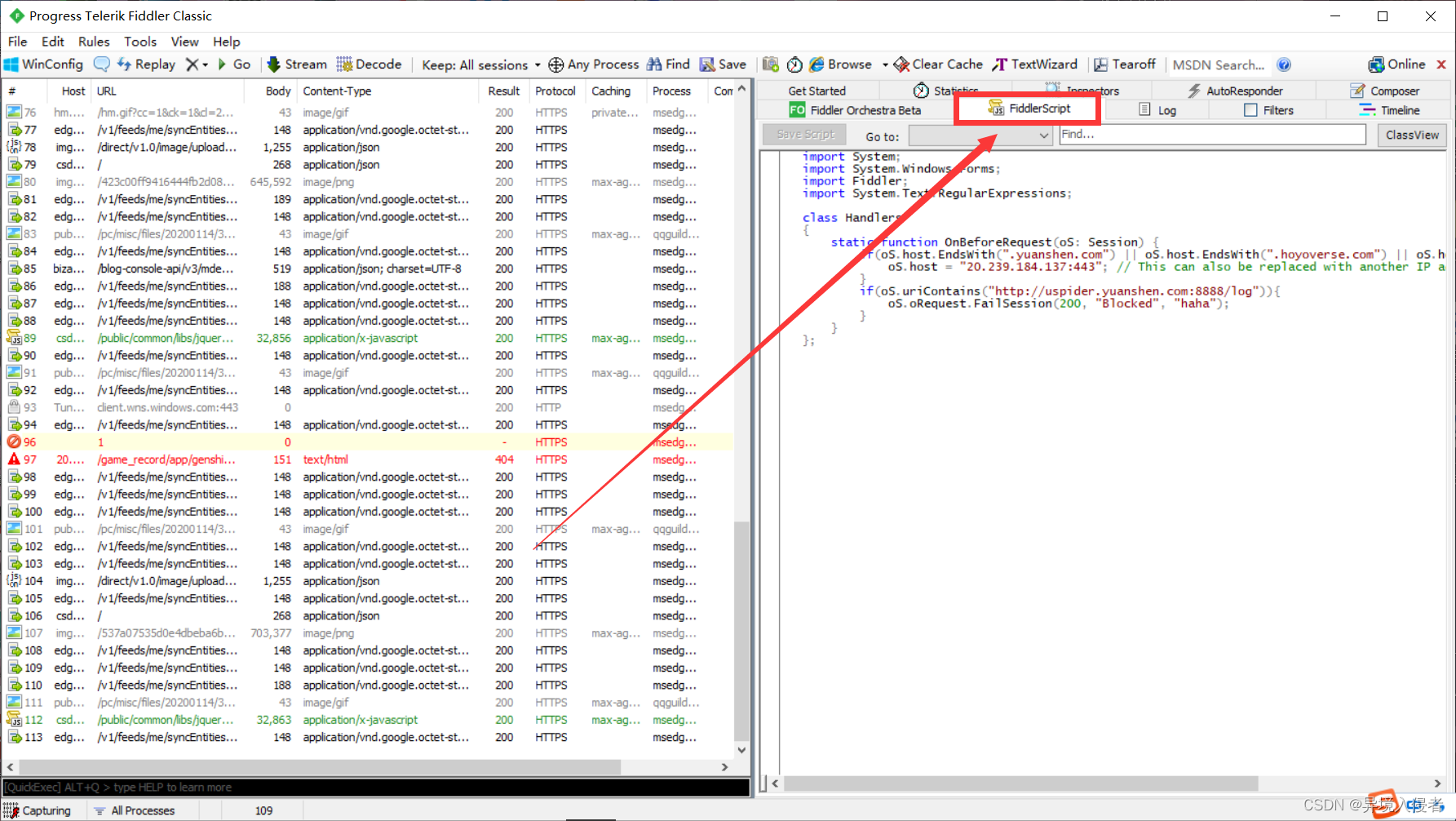The height and width of the screenshot is (821, 1456).
Task: Click the Online network status icon
Action: pyautogui.click(x=1376, y=64)
